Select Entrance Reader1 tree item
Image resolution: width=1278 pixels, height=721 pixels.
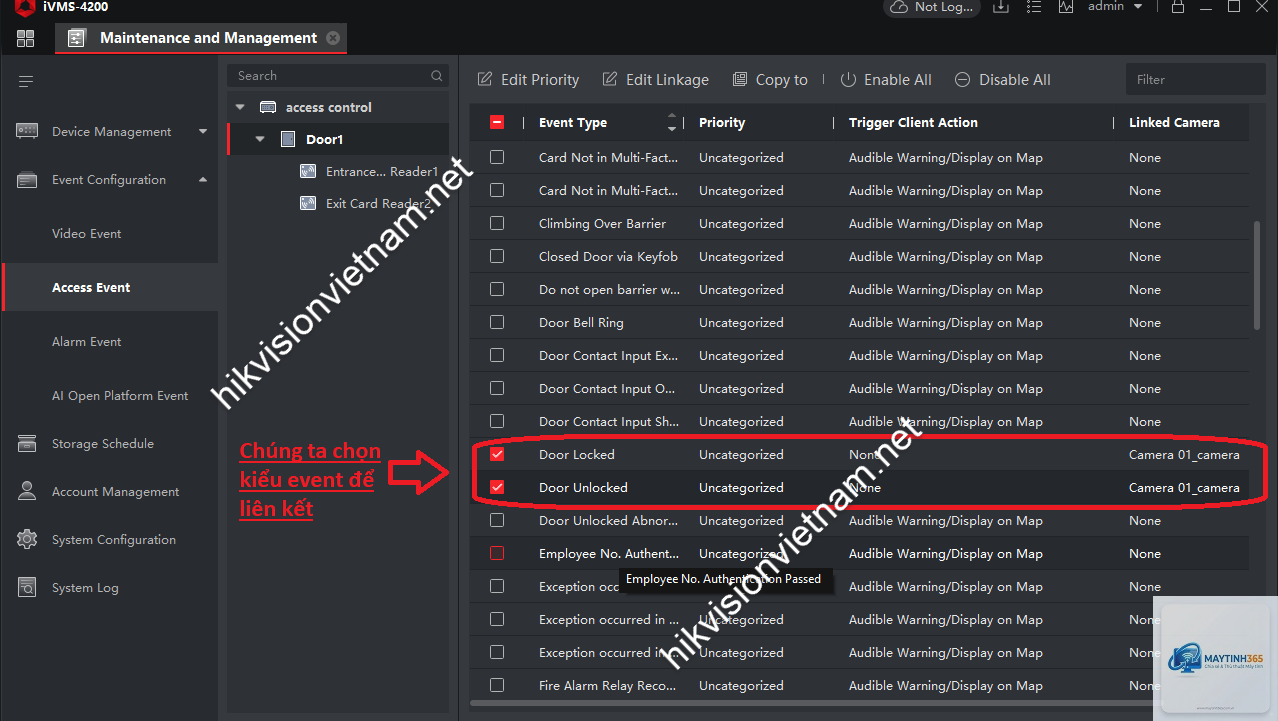pos(382,172)
